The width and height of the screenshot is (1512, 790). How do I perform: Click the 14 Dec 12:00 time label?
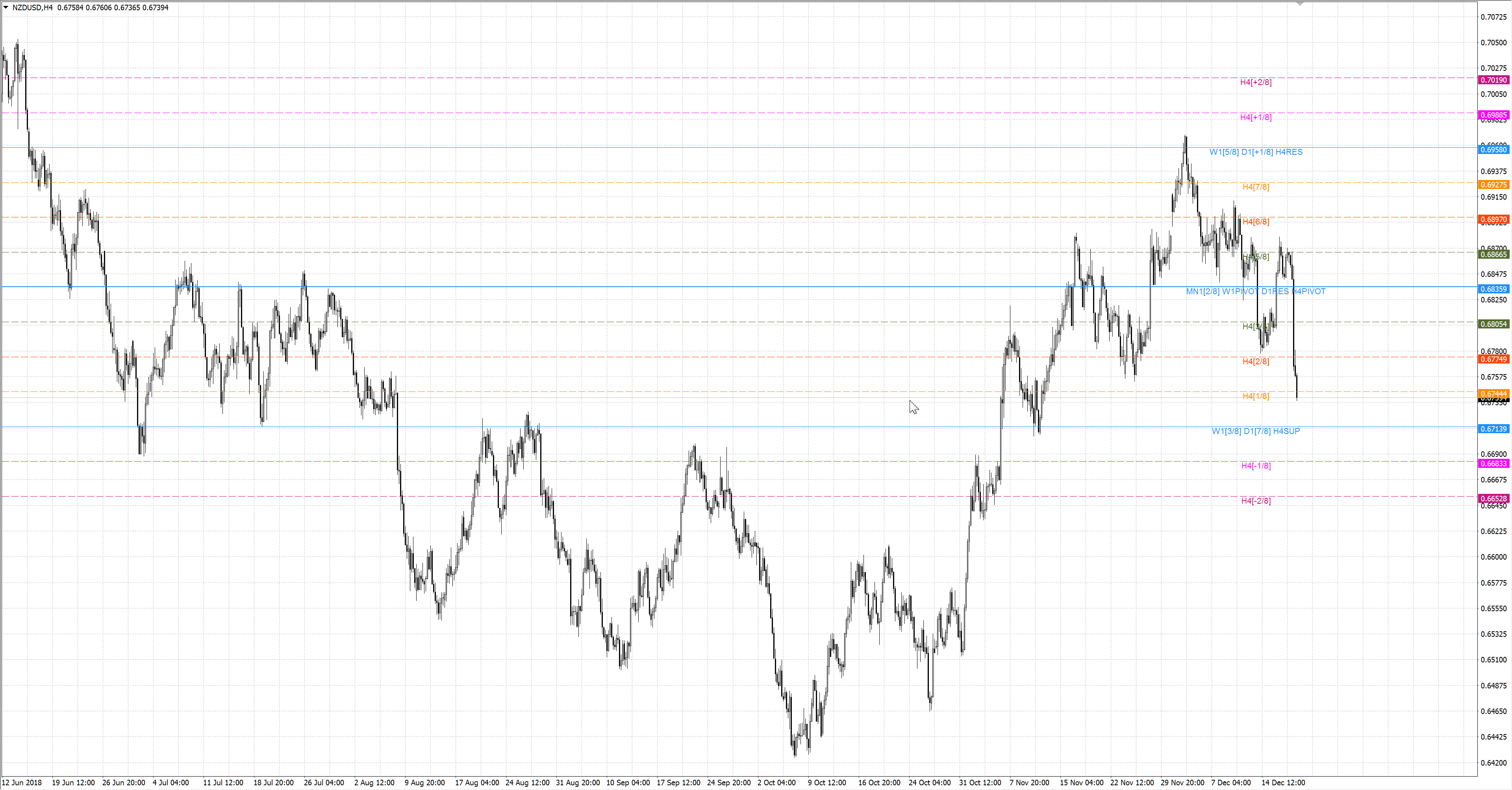pyautogui.click(x=1283, y=783)
